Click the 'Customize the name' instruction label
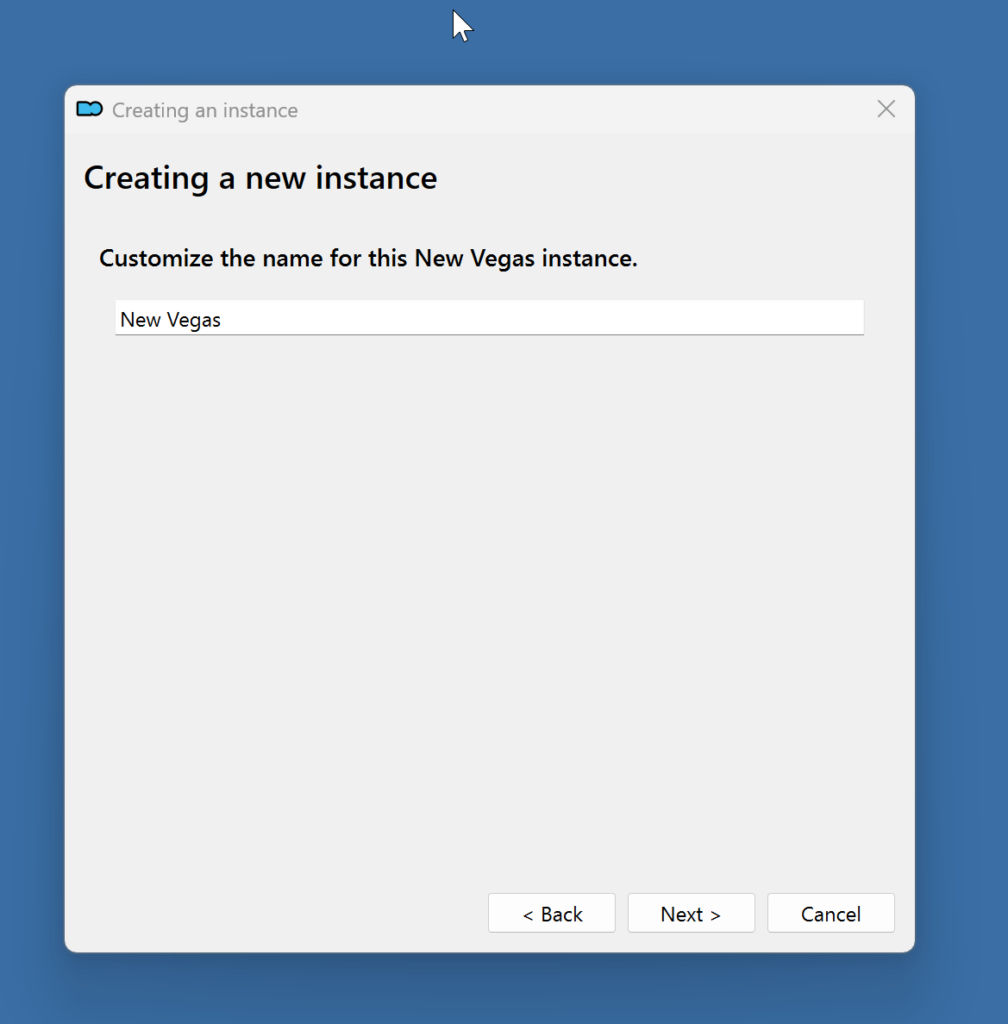Viewport: 1008px width, 1024px height. [x=368, y=258]
